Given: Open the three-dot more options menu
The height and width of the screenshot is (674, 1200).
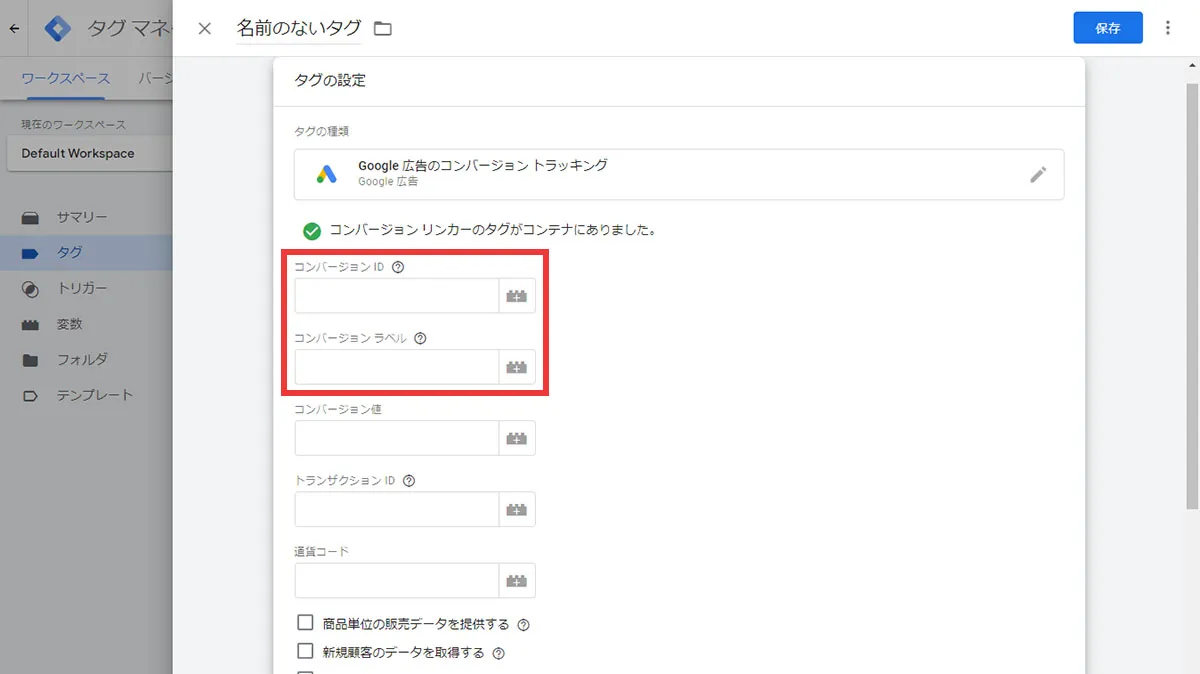Looking at the screenshot, I should coord(1167,28).
